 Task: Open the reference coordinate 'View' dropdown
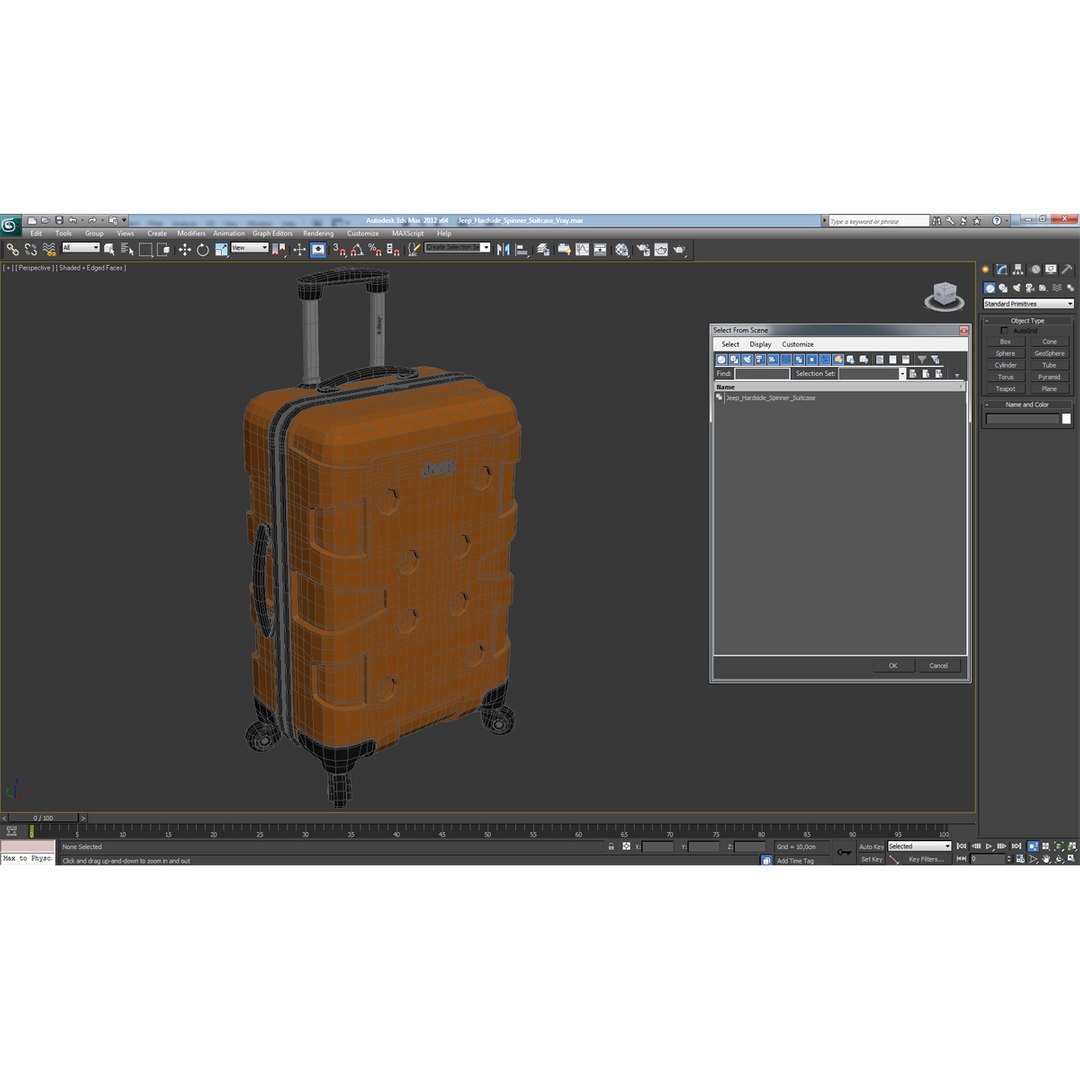[x=250, y=248]
